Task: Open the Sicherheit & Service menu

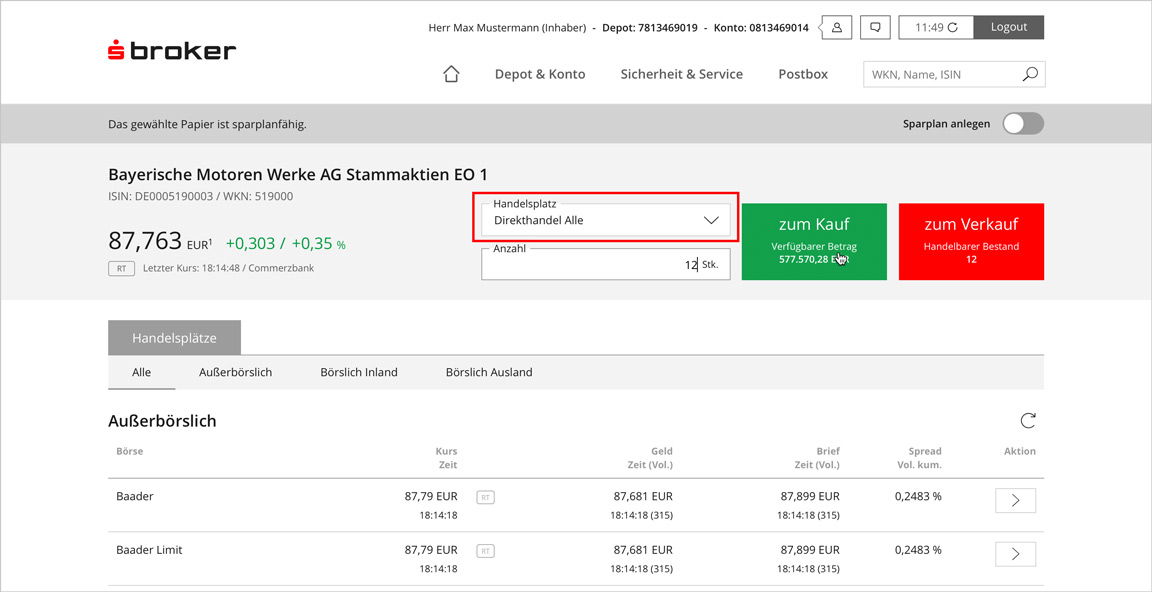Action: 682,74
